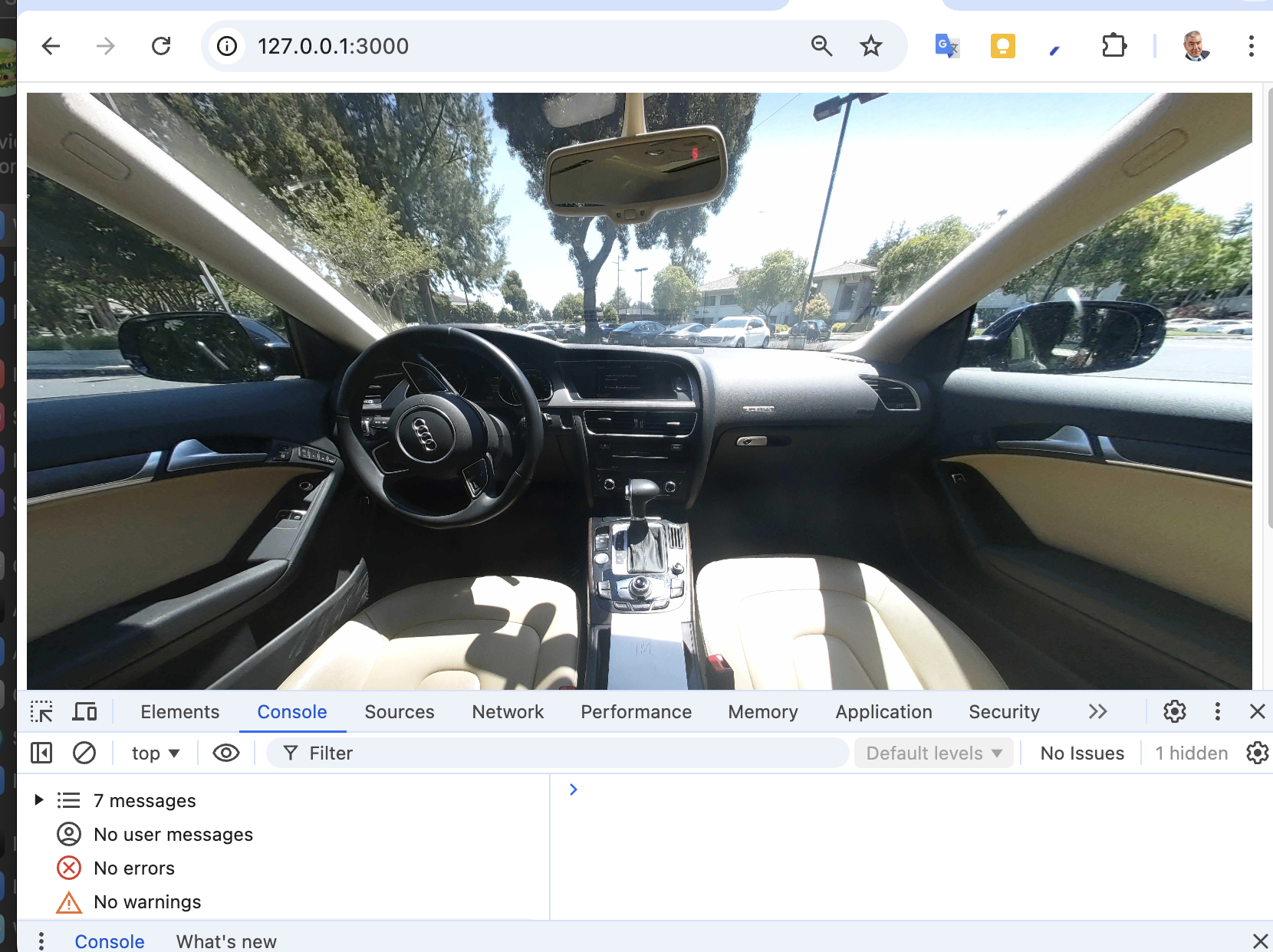Expand the 7 messages group
The image size is (1273, 952).
click(38, 800)
